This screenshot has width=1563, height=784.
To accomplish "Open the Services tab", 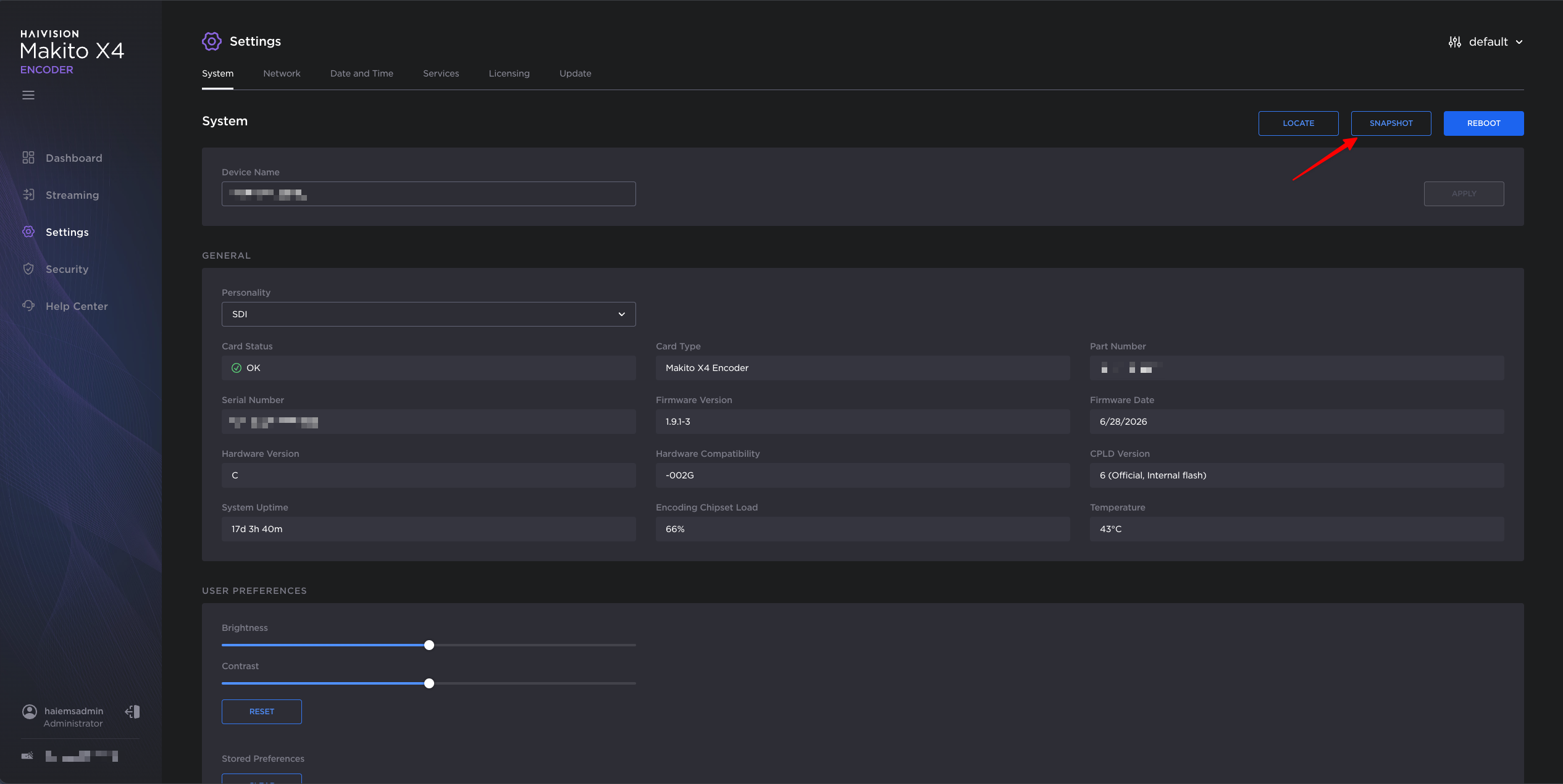I will [x=441, y=73].
